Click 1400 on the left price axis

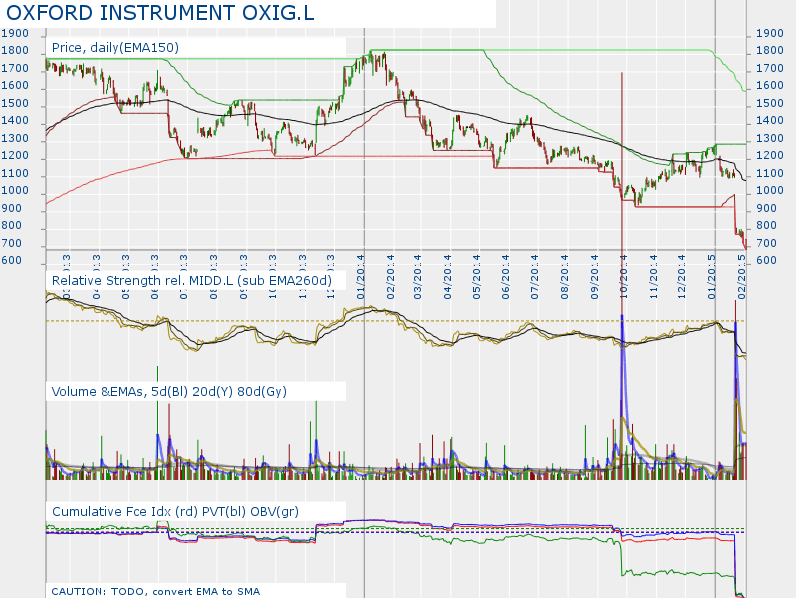point(15,121)
